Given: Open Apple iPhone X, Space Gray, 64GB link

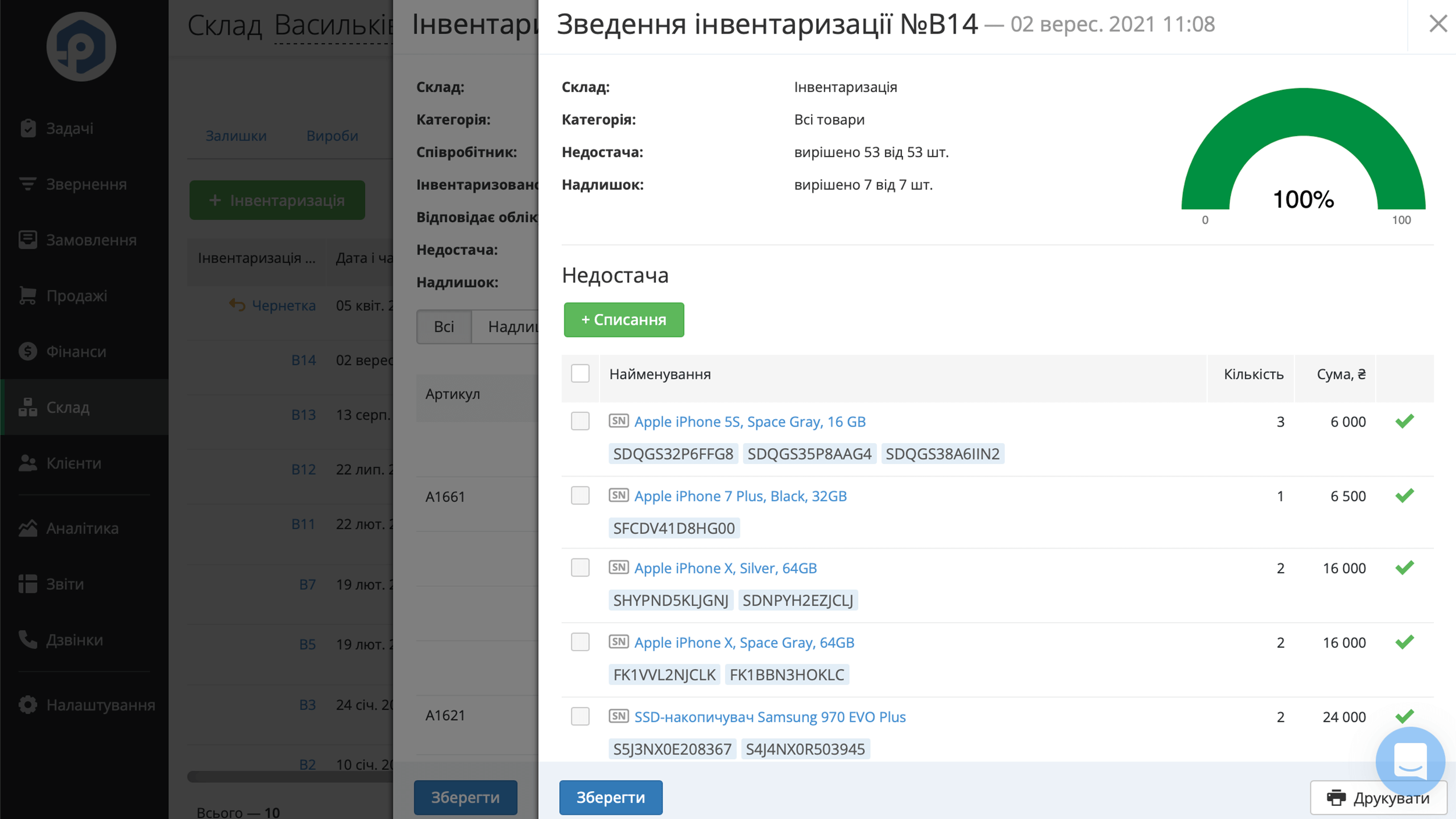Looking at the screenshot, I should [744, 643].
